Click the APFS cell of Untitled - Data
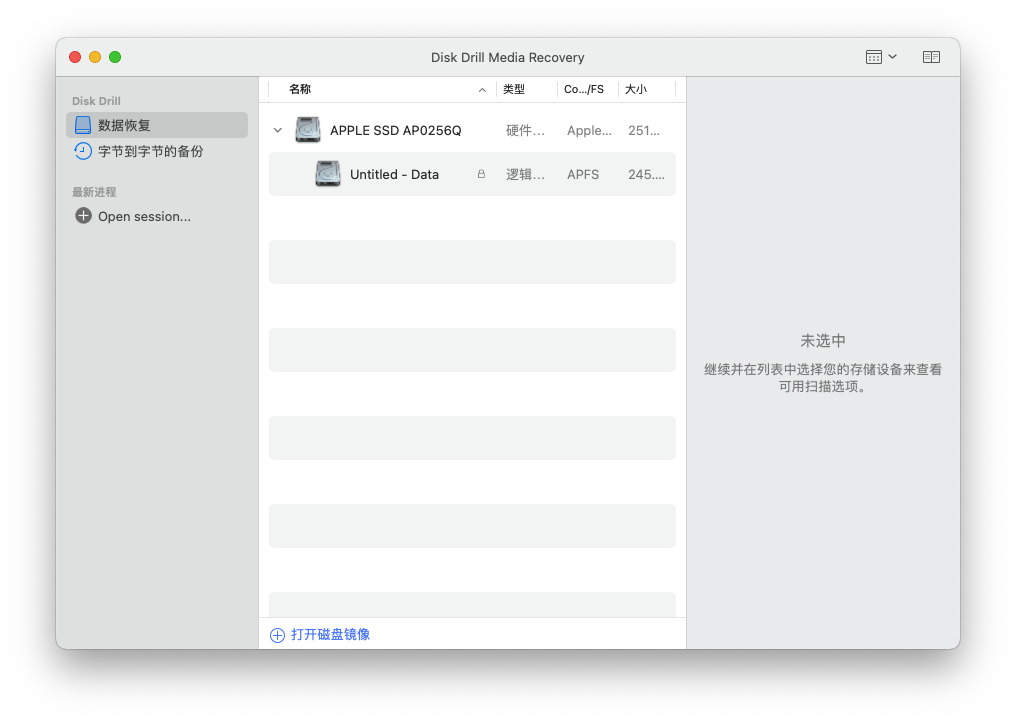This screenshot has height=723, width=1016. pyautogui.click(x=583, y=174)
